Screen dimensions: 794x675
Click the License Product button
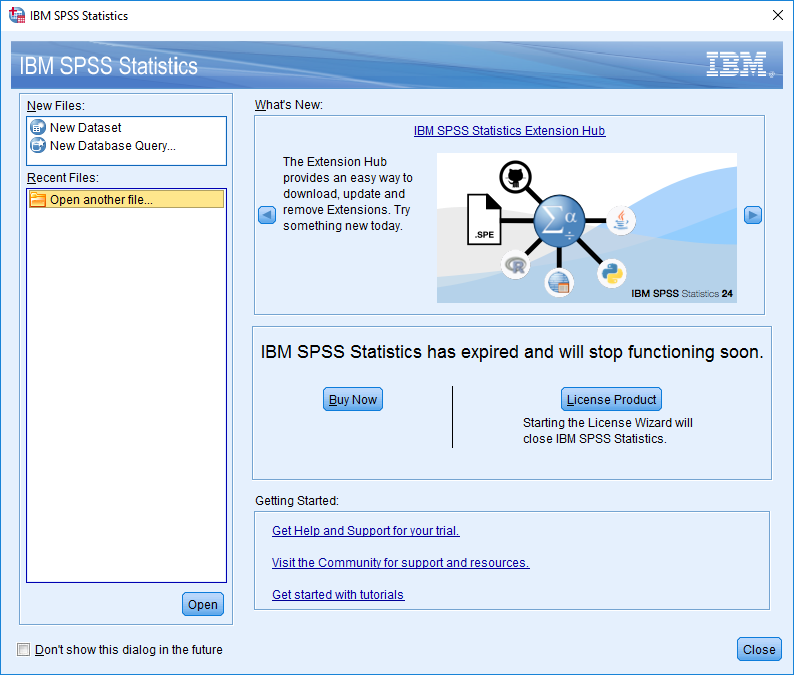611,400
